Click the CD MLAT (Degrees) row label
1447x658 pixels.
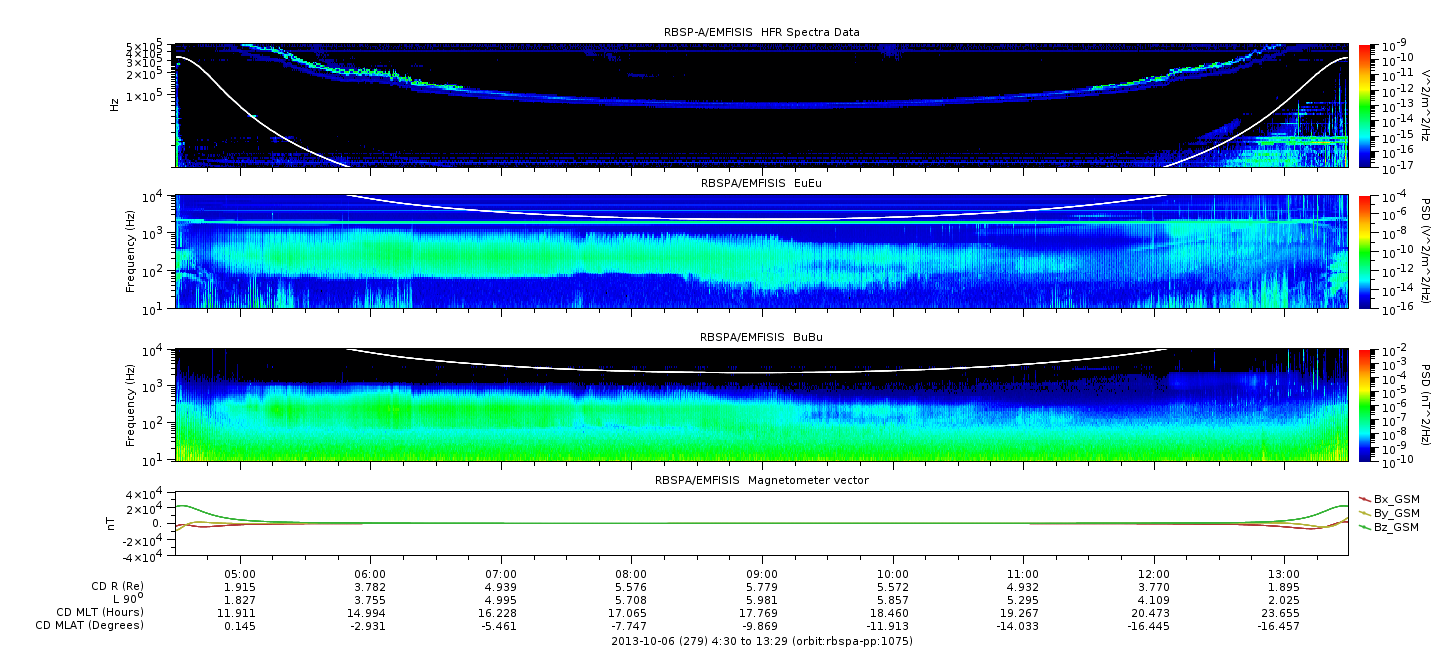coord(88,625)
